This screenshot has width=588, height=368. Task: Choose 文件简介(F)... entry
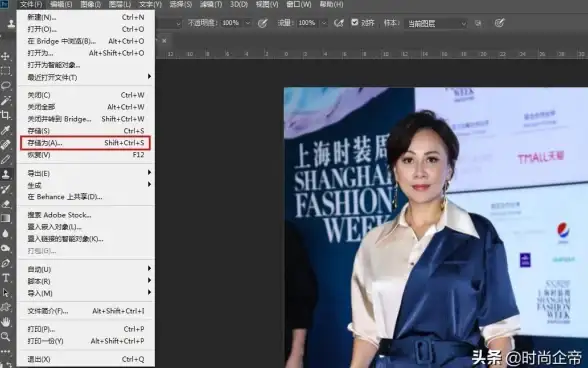(86, 311)
